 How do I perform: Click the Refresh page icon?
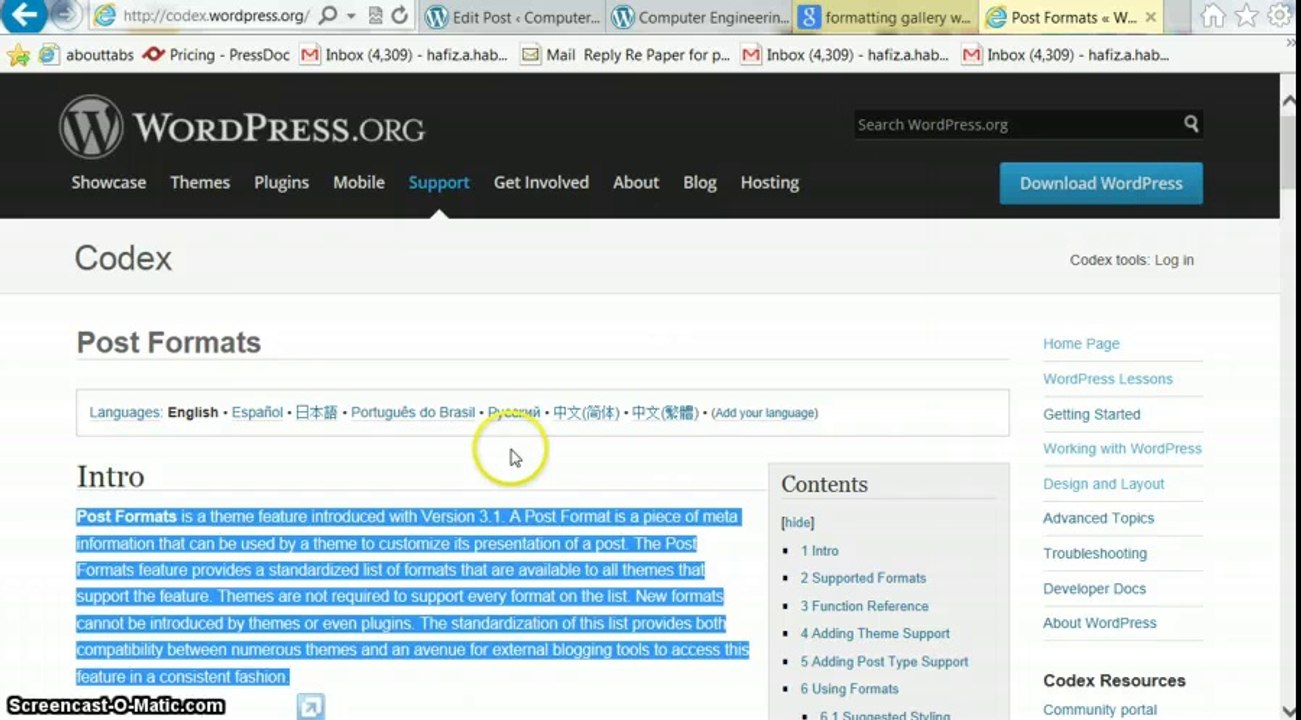click(400, 16)
